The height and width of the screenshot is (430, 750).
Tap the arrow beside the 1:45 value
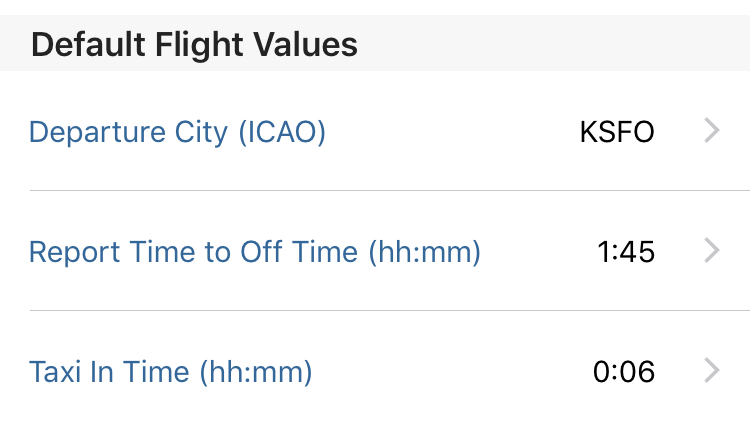pyautogui.click(x=712, y=251)
